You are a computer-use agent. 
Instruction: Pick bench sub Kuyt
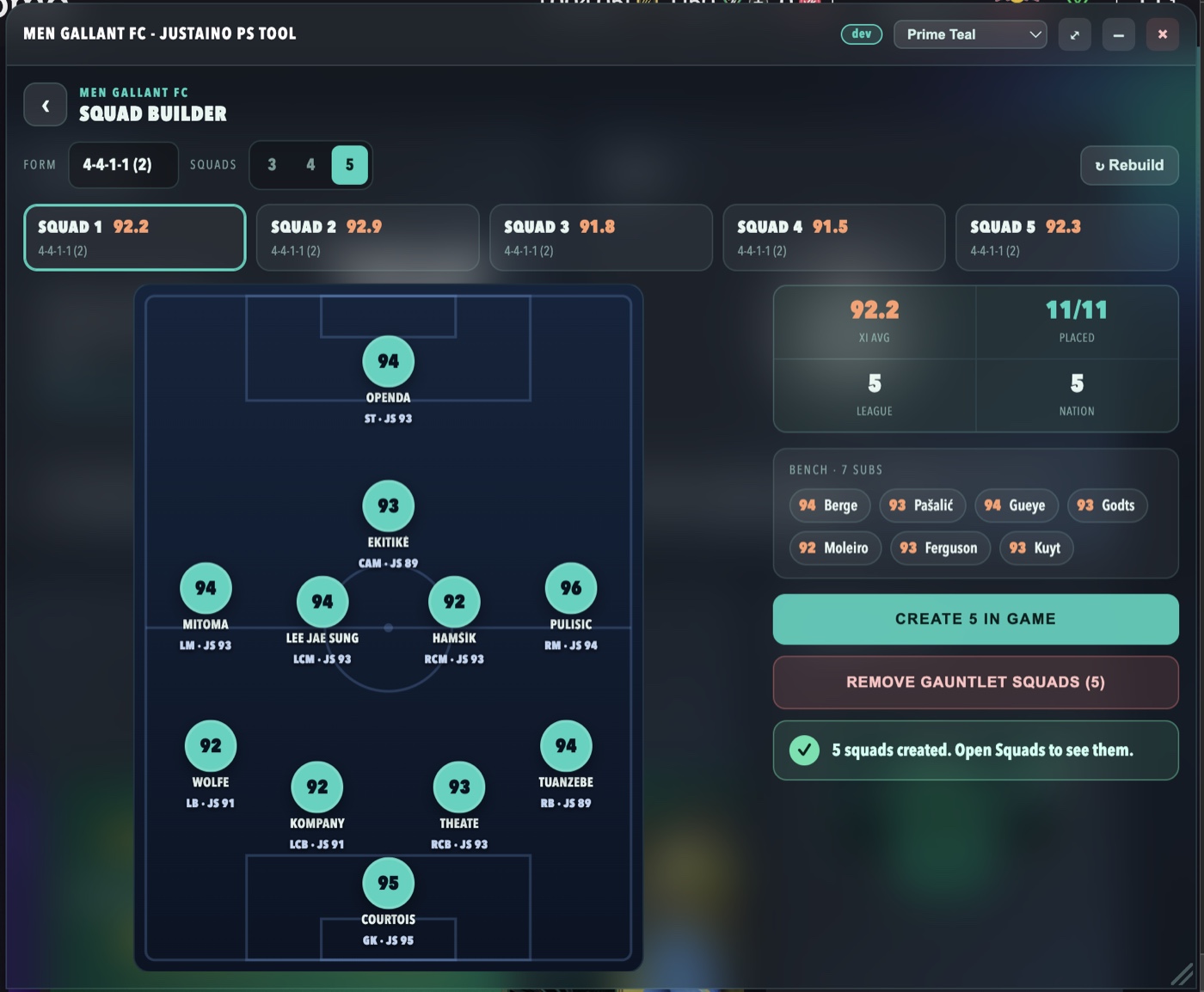coord(1035,548)
